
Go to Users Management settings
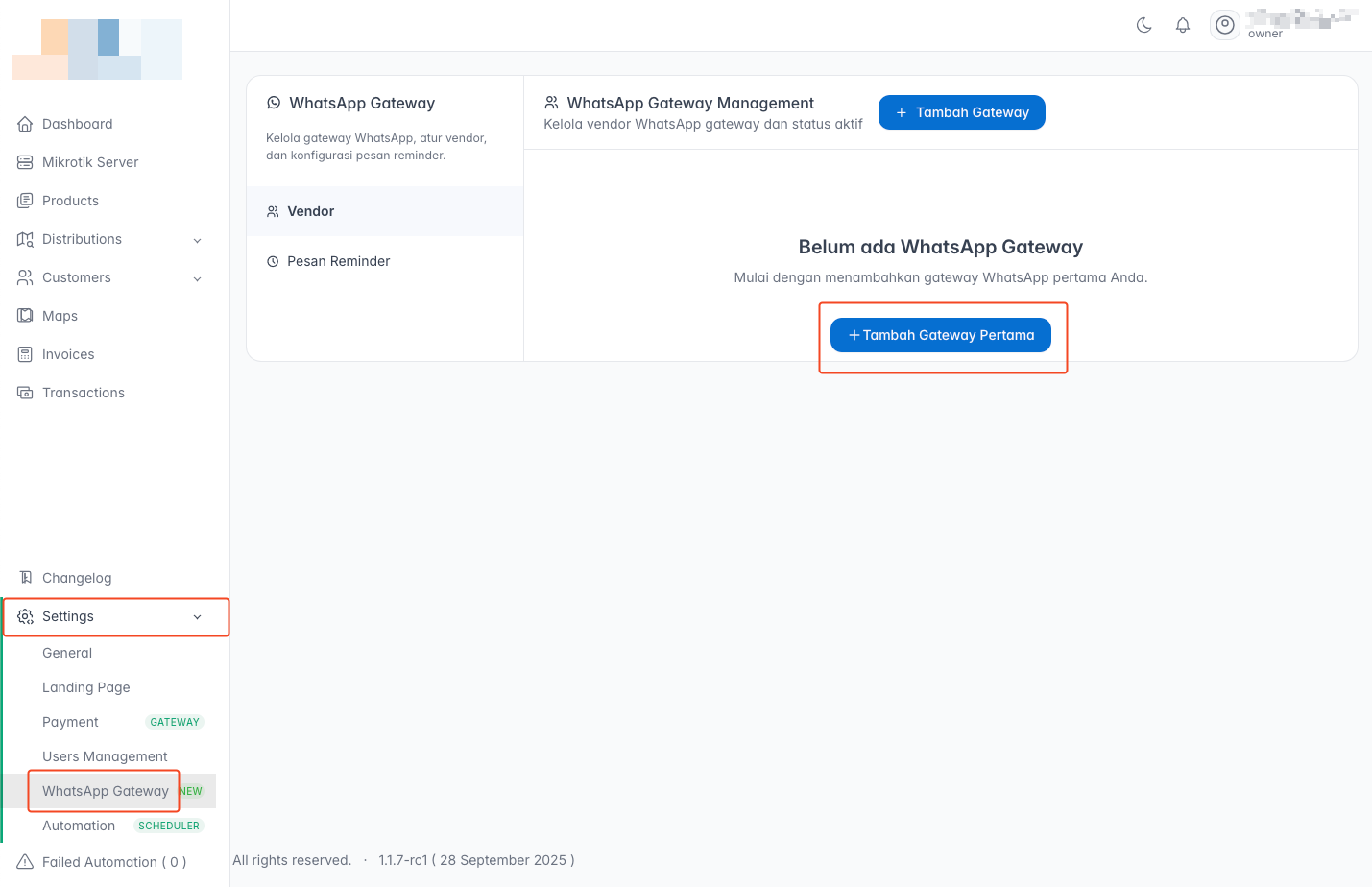click(105, 756)
